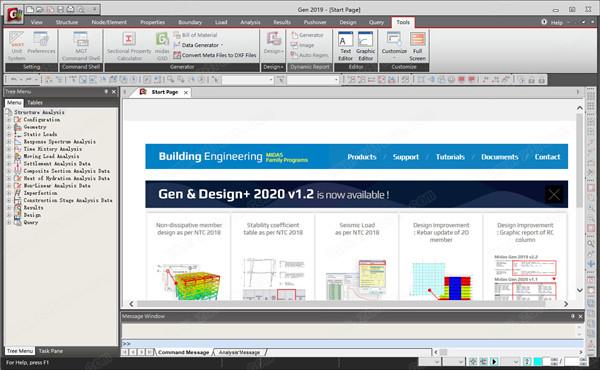Switch to the Analysis Message tab
Image resolution: width=600 pixels, height=370 pixels.
coord(239,352)
